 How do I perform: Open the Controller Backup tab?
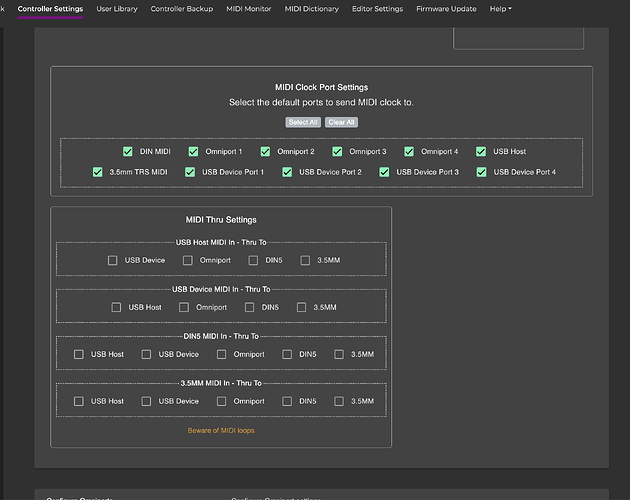coord(180,9)
